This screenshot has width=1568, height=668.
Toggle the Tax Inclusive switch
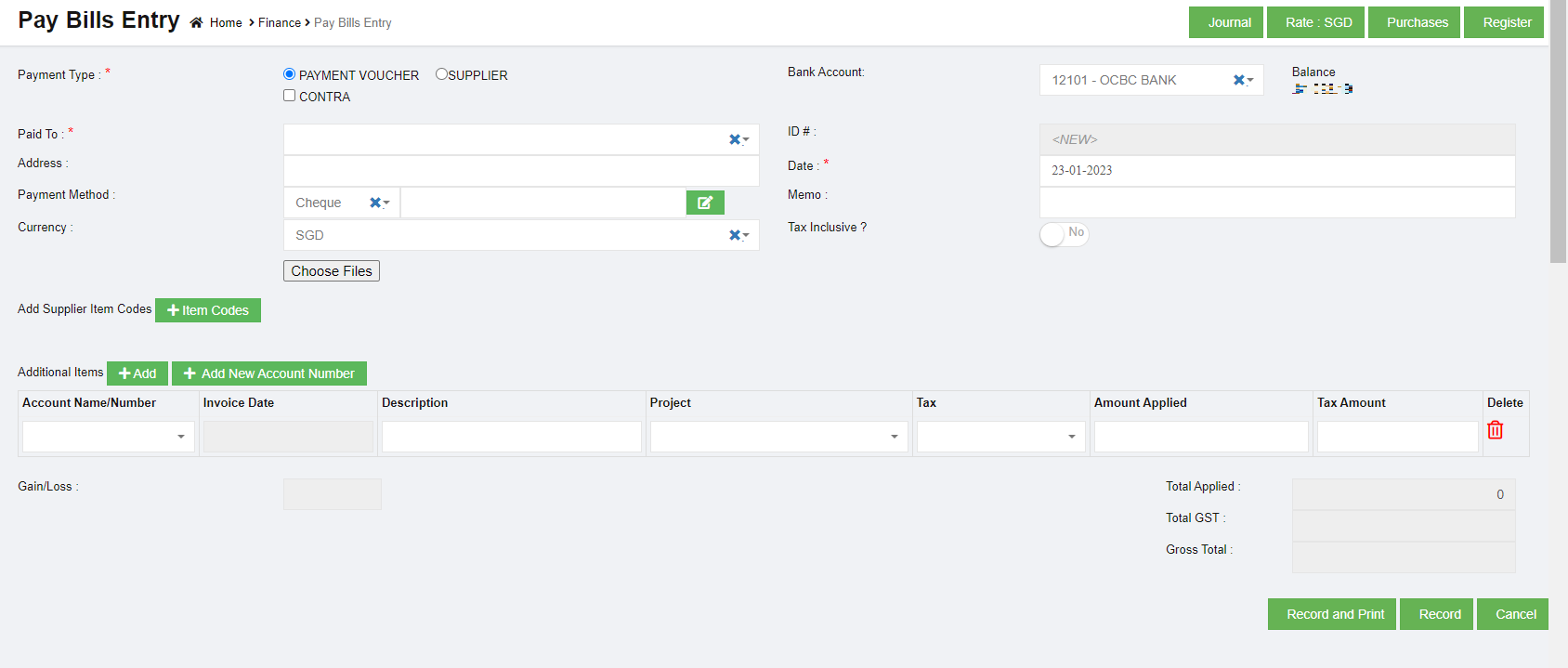1063,234
